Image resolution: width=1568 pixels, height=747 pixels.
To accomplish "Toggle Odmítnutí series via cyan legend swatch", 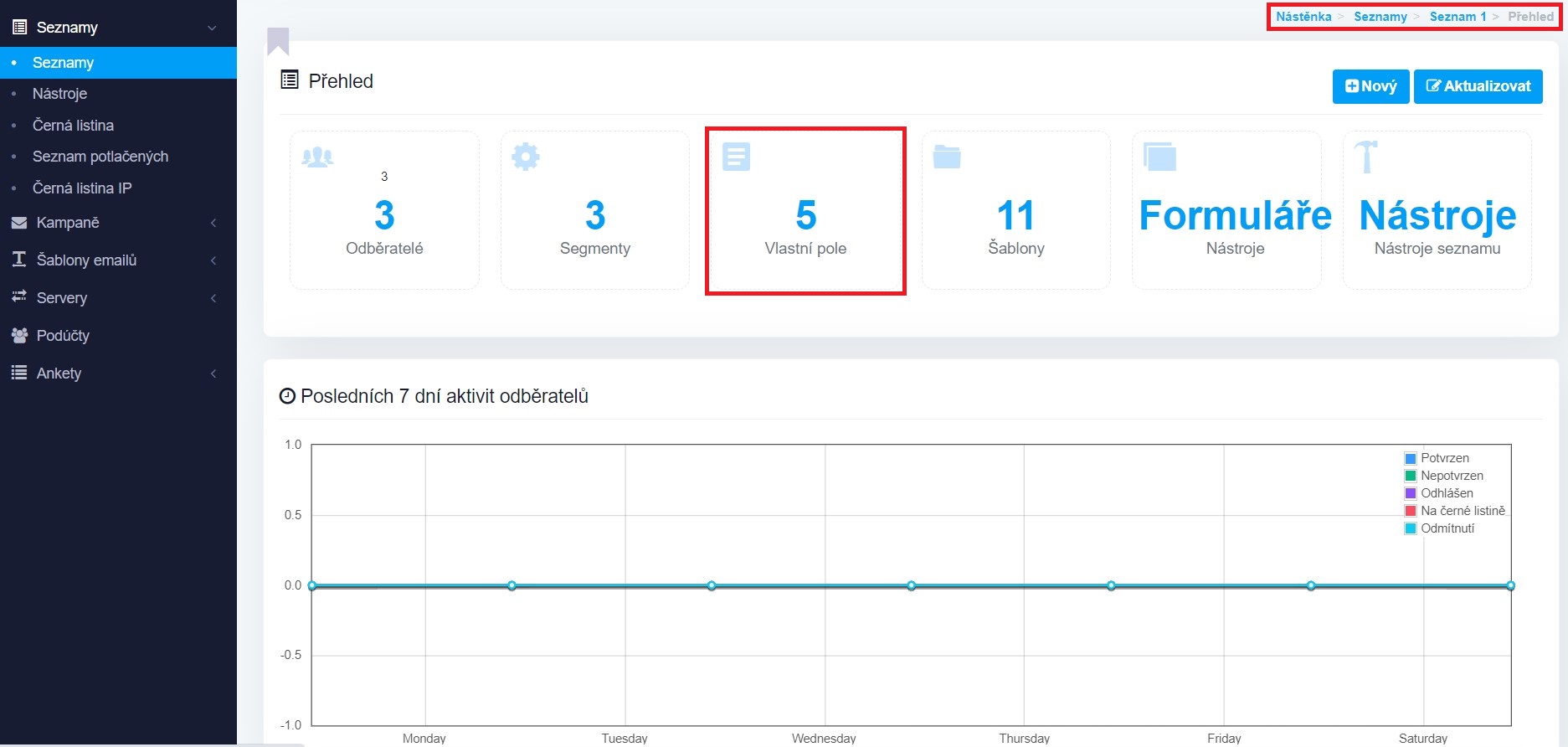I will 1410,528.
